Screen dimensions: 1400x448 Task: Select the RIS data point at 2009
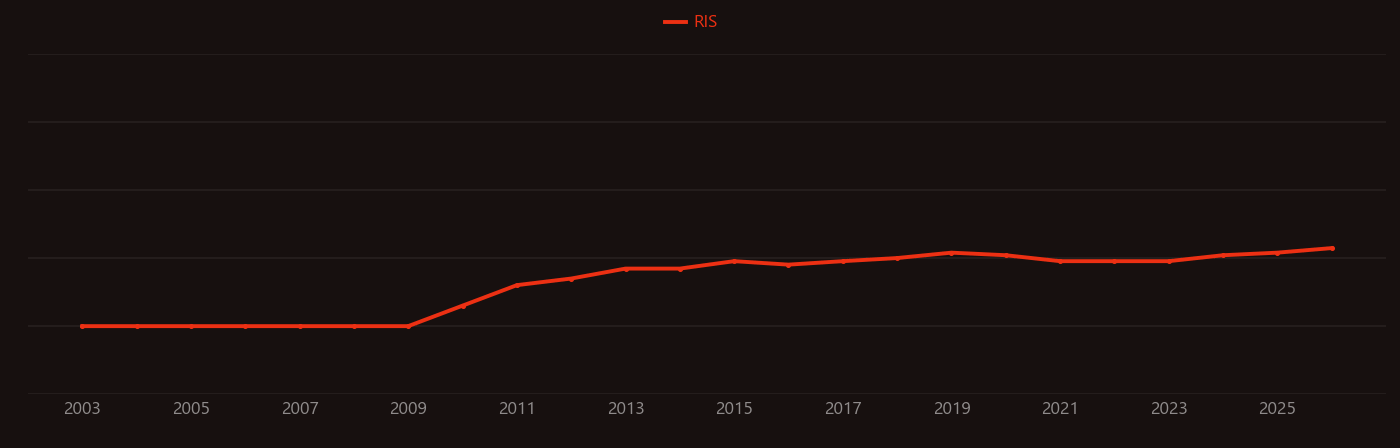pos(408,326)
